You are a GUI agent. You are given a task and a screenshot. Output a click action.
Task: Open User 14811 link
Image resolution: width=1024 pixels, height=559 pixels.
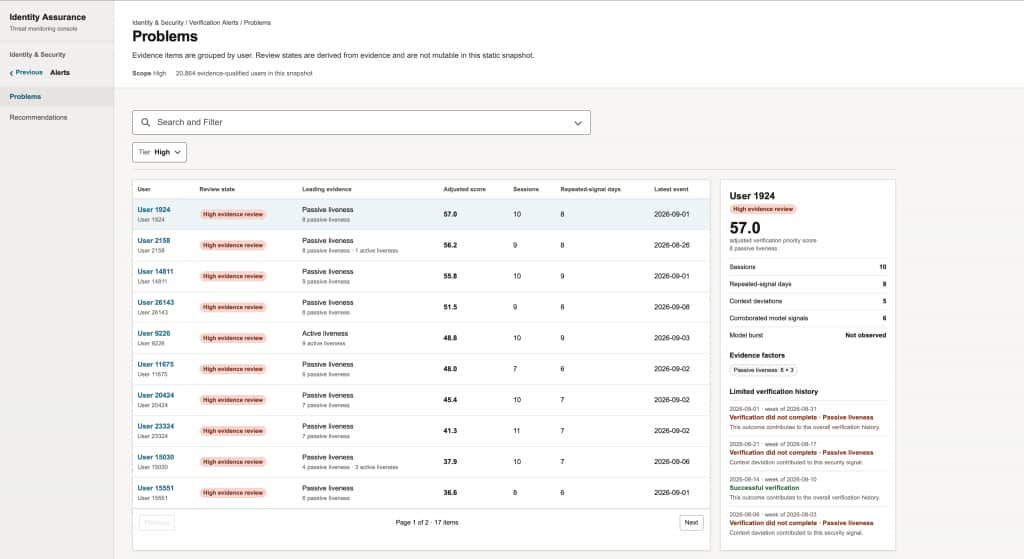155,272
